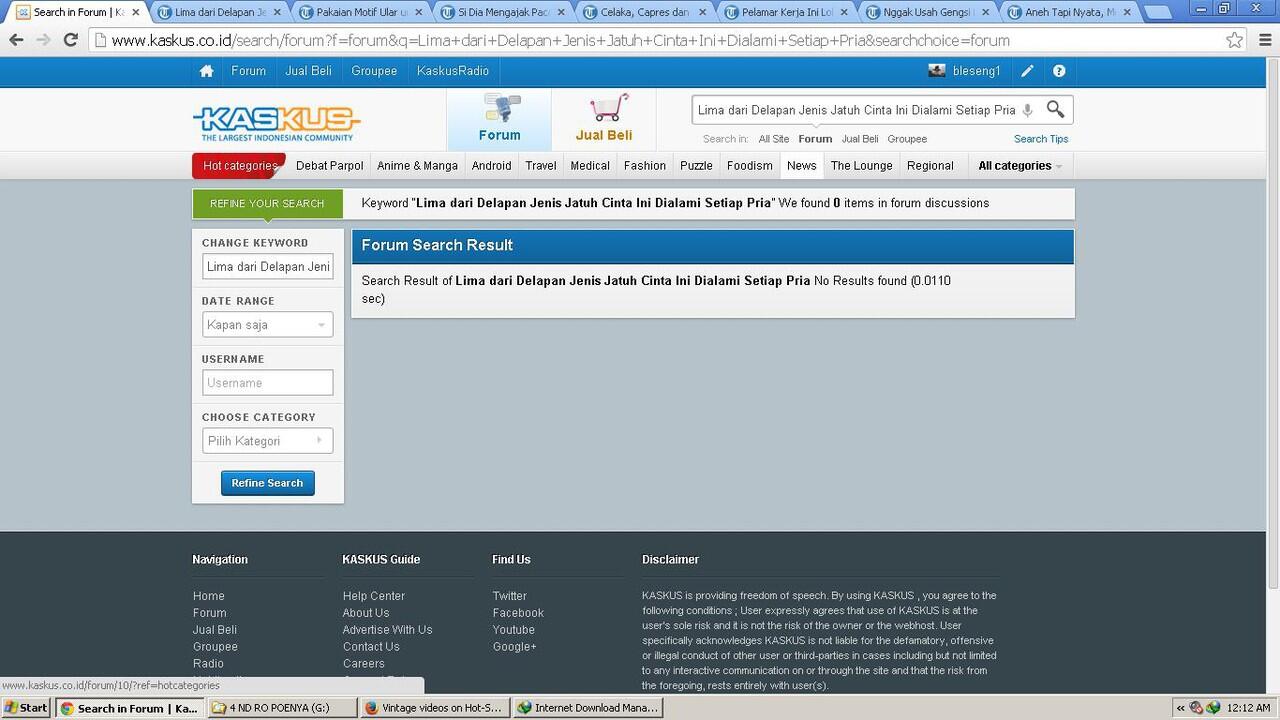Open KaskusRadio in top navigation
The height and width of the screenshot is (720, 1280).
pos(453,71)
